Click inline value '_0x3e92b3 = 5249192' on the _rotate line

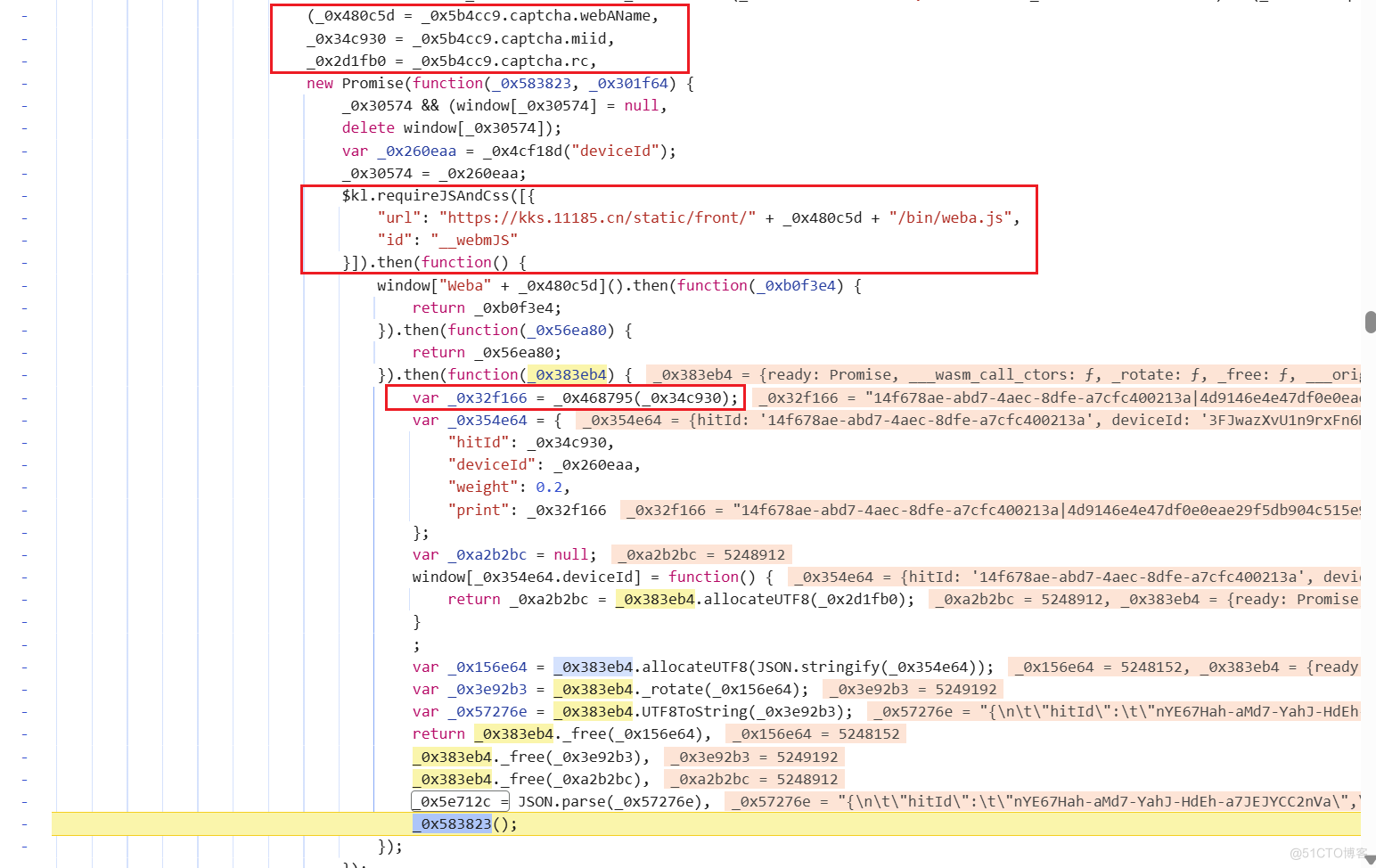click(913, 690)
